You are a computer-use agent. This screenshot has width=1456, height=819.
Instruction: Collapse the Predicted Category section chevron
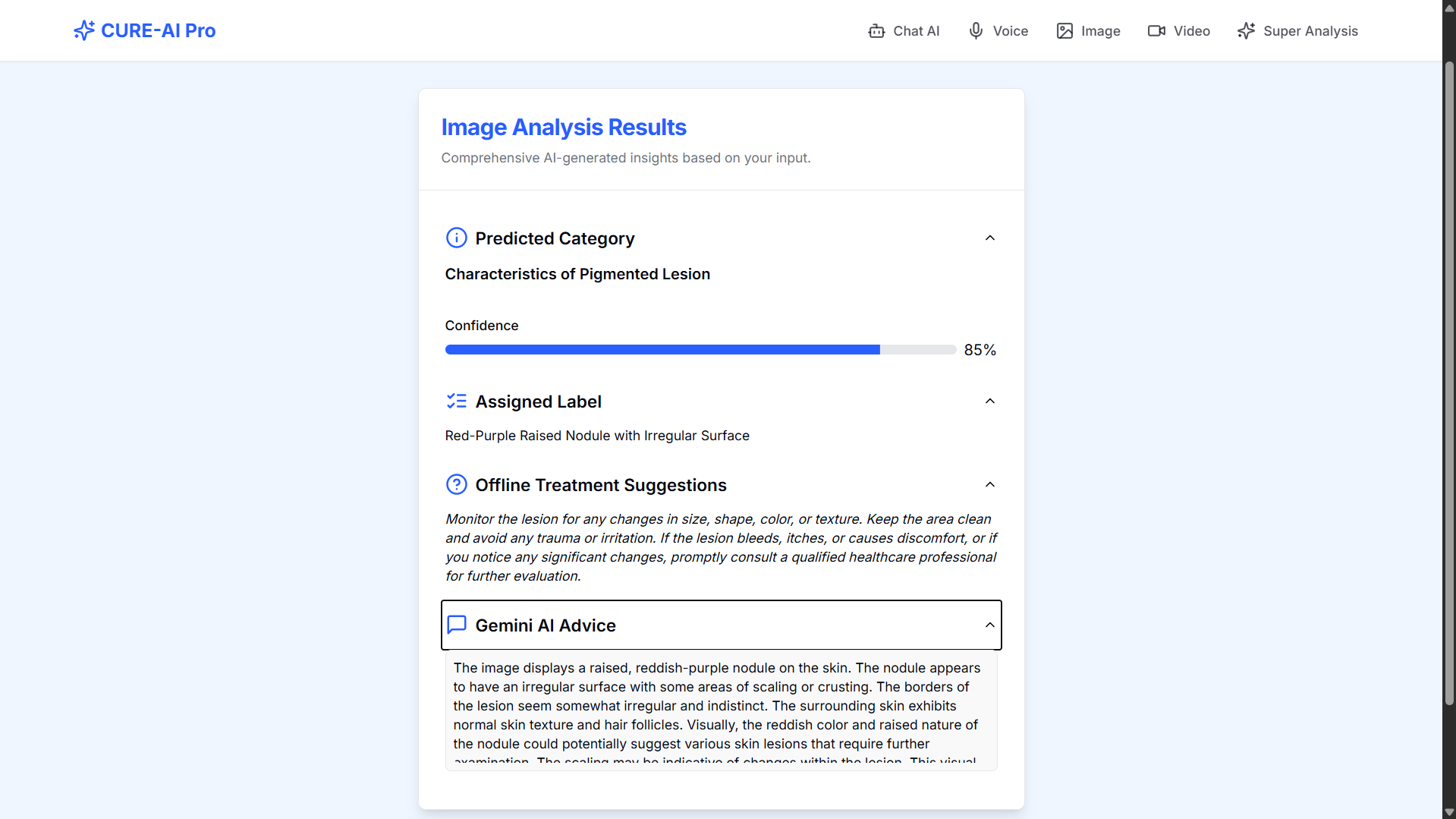click(x=989, y=238)
